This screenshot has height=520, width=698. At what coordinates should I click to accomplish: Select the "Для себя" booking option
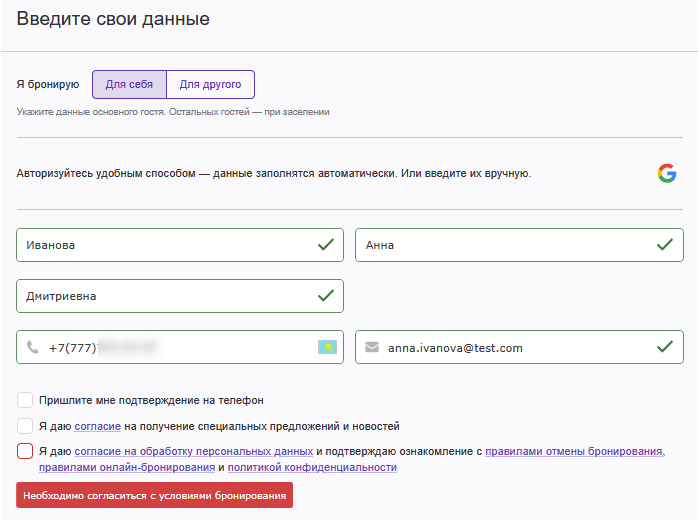click(129, 84)
